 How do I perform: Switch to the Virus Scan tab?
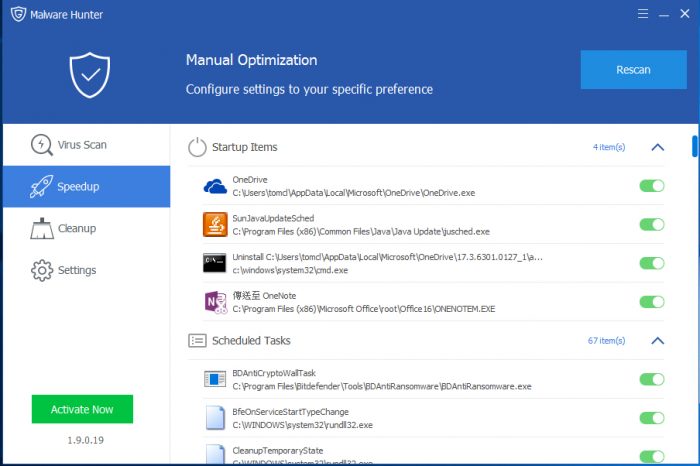tap(82, 145)
